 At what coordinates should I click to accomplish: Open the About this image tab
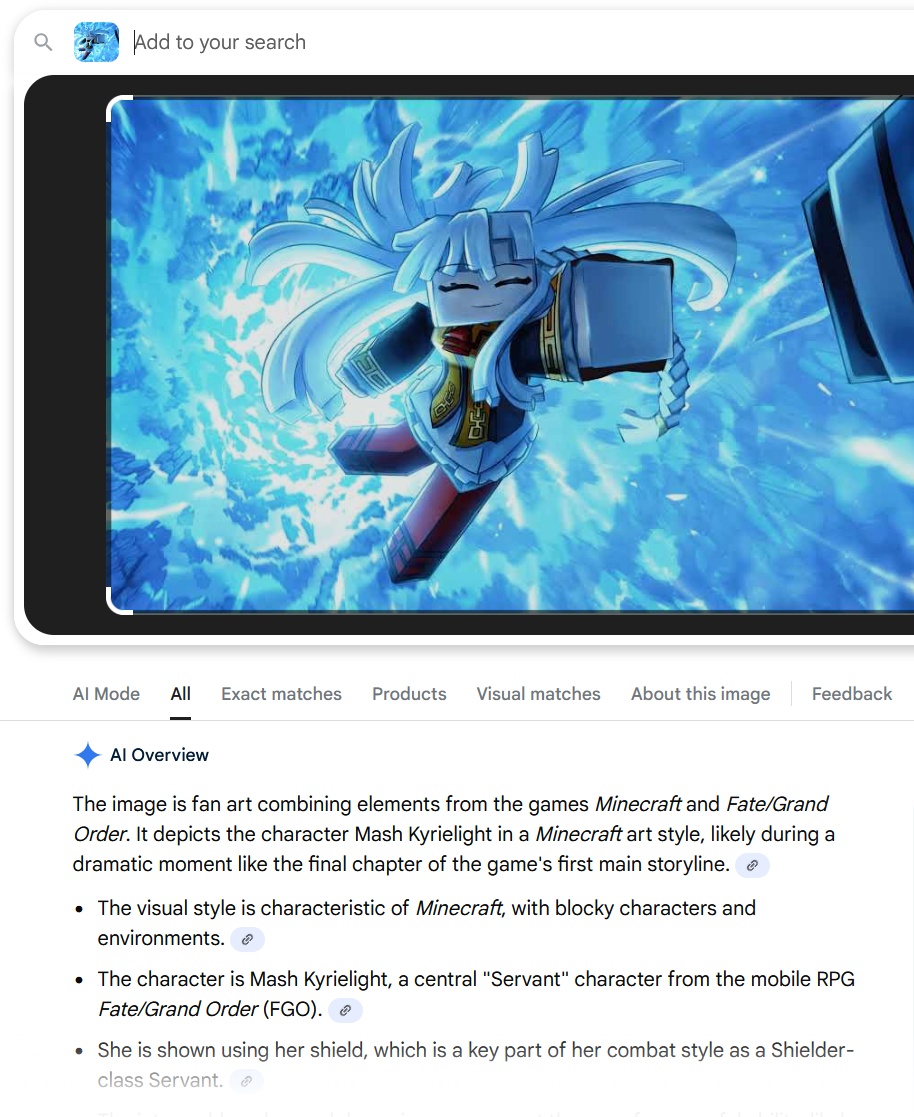(x=700, y=694)
